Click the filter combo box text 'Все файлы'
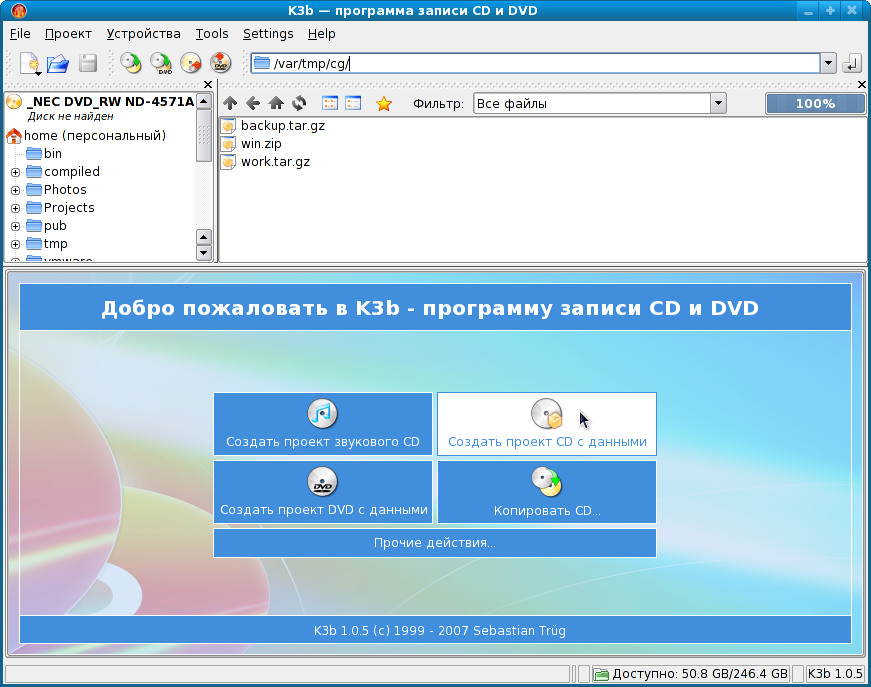 click(512, 104)
